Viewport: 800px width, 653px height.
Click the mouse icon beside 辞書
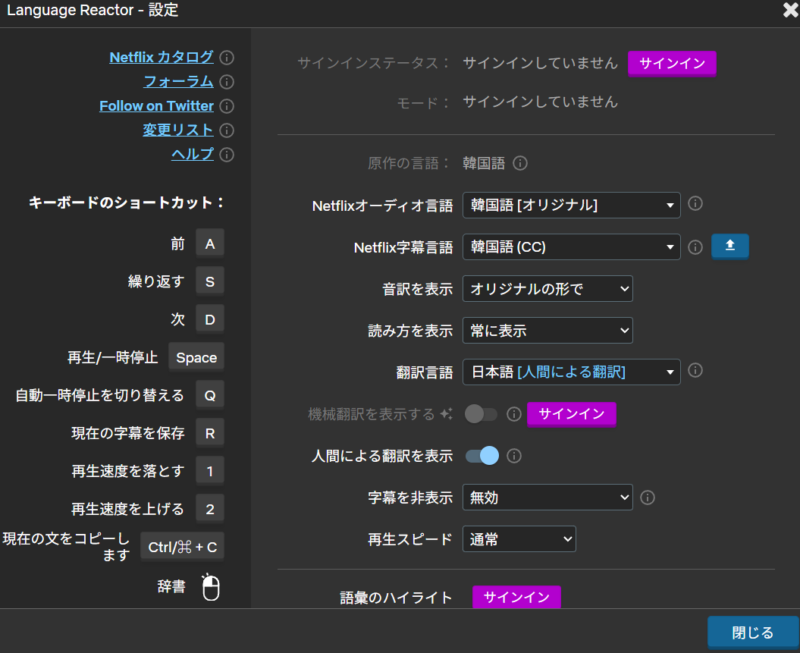coord(211,587)
